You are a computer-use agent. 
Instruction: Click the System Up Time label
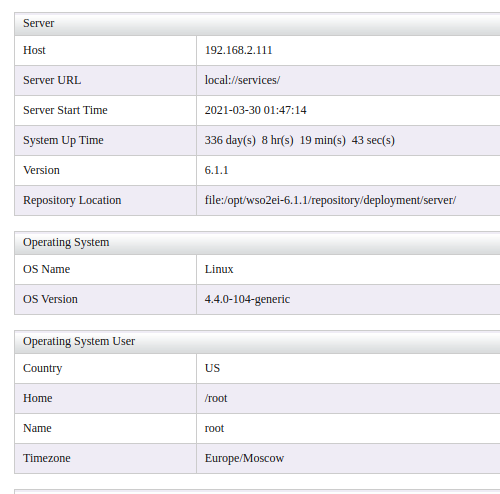63,140
